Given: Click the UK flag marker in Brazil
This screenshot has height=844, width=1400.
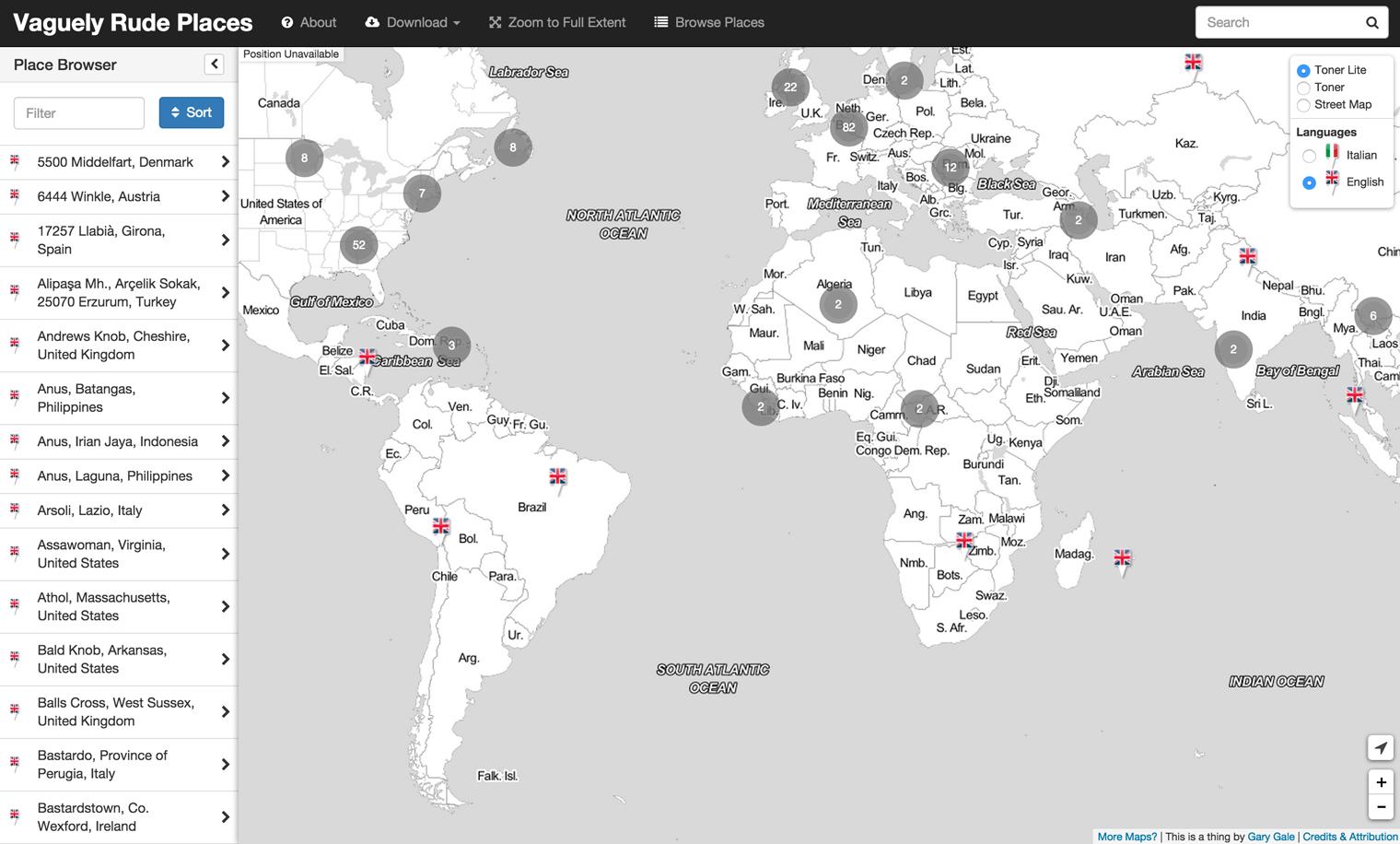Looking at the screenshot, I should (x=557, y=477).
